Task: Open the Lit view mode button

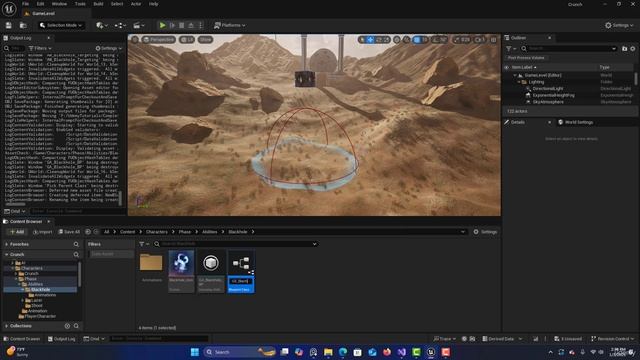Action: [187, 40]
